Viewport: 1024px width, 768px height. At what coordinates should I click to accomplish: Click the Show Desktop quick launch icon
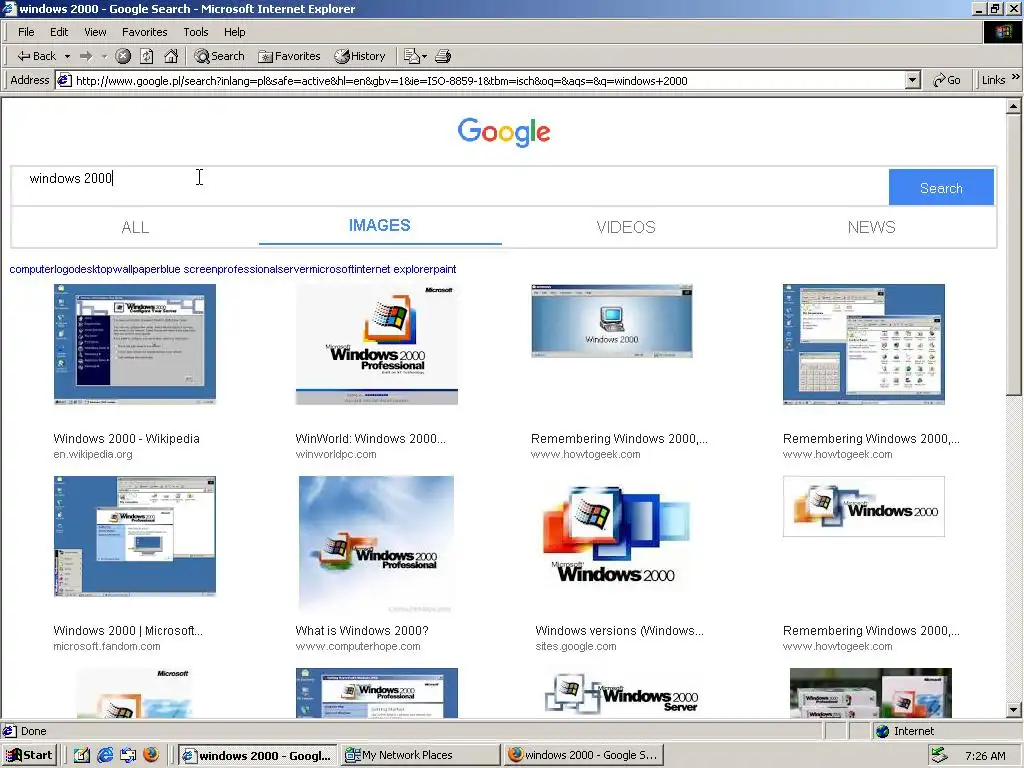pyautogui.click(x=81, y=755)
